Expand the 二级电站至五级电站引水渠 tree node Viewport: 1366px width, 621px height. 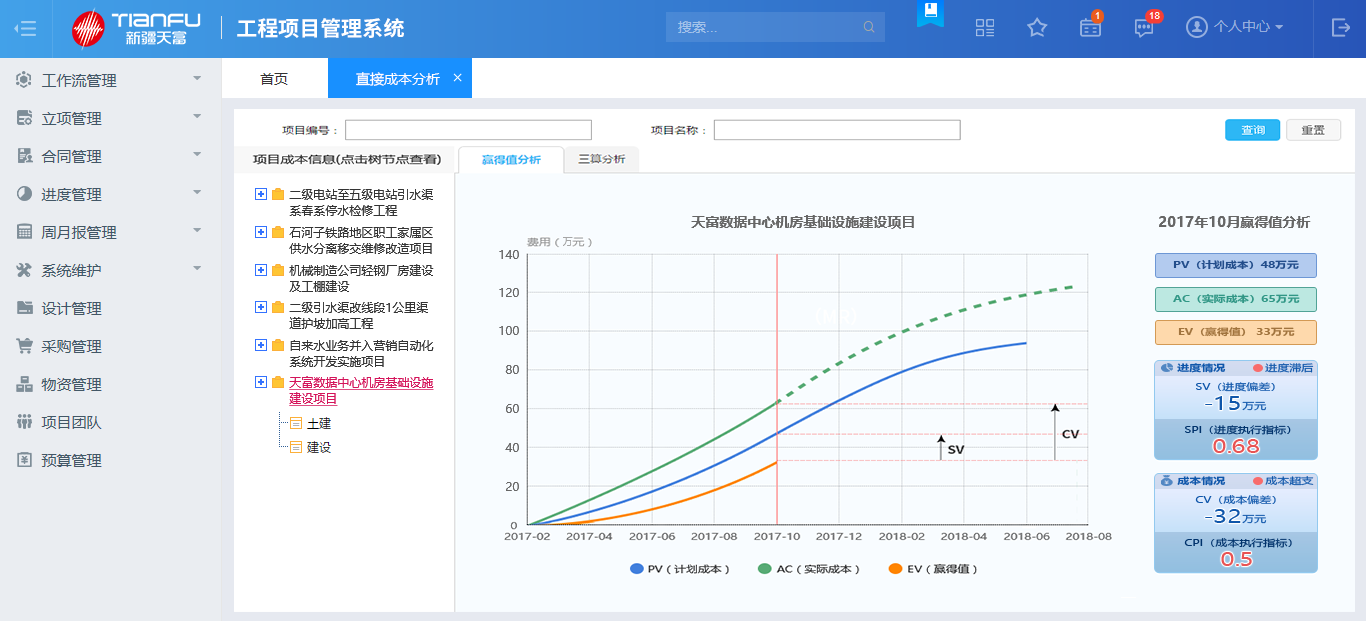point(261,194)
